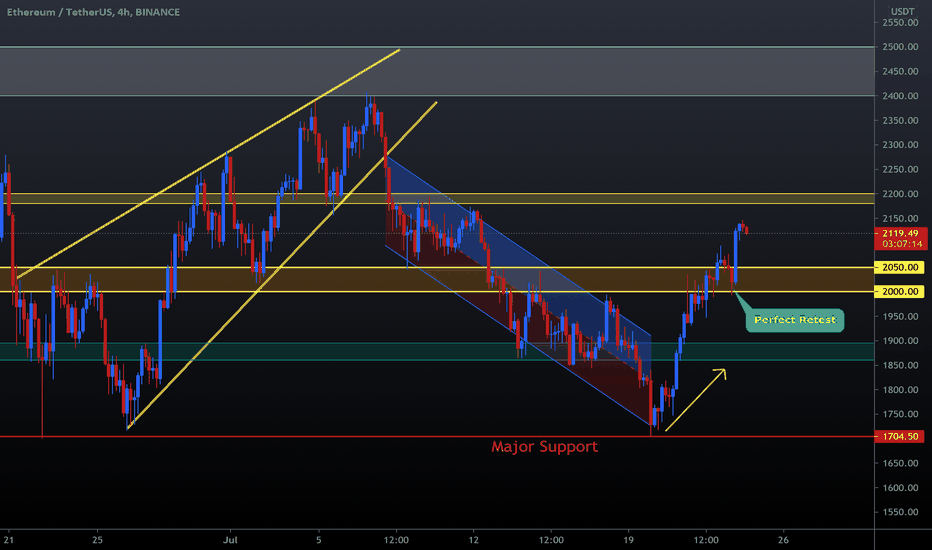Click the Ethereum / TetherUS chart title
This screenshot has width=932, height=550.
tap(93, 12)
